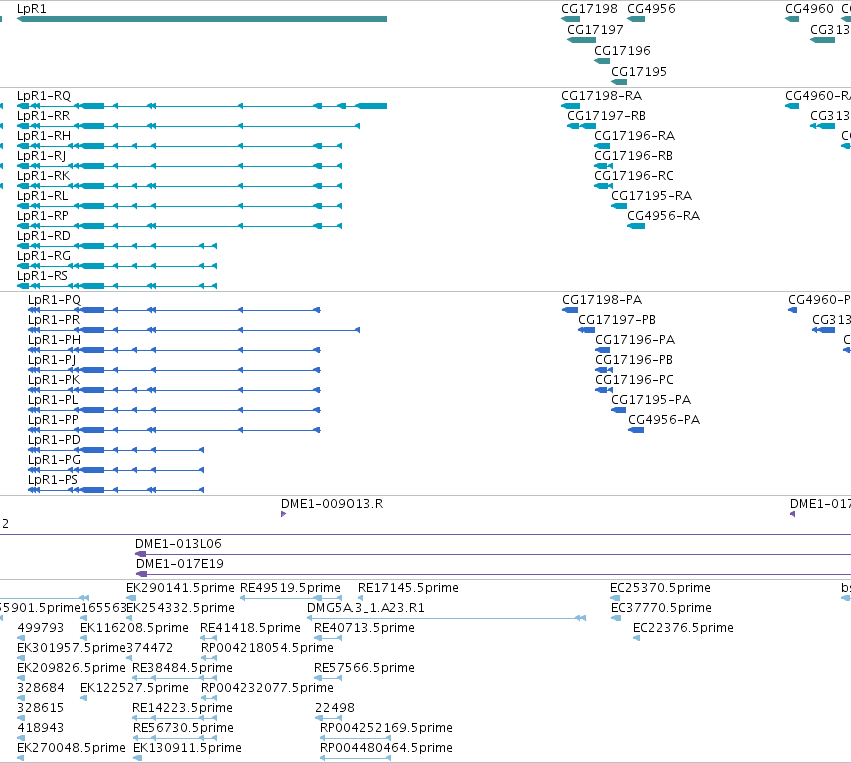Click EST EK130911.5prime
Viewport: 851px width, 763px height.
(x=137, y=758)
